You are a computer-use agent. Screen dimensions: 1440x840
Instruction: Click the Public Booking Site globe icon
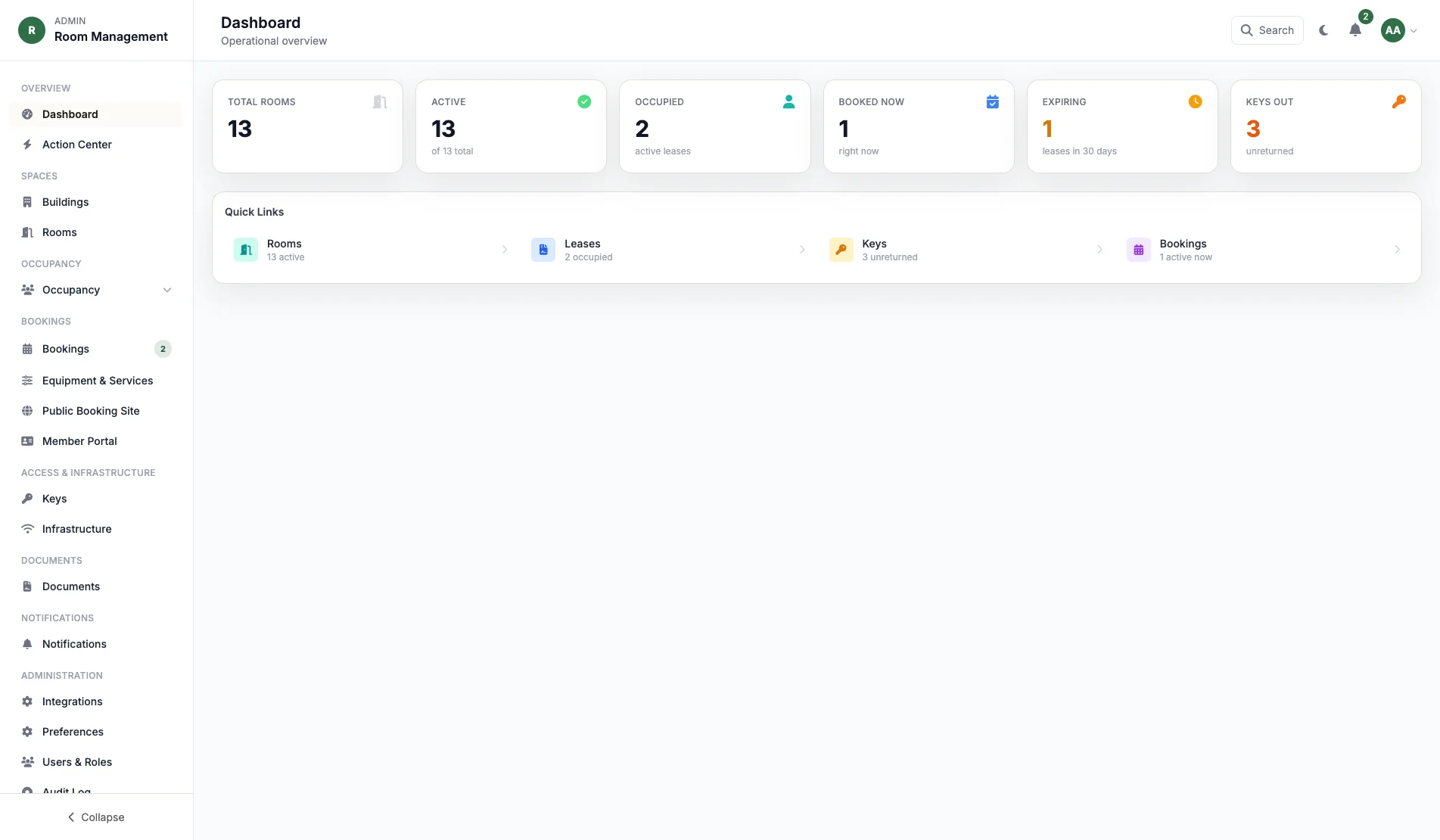tap(27, 411)
